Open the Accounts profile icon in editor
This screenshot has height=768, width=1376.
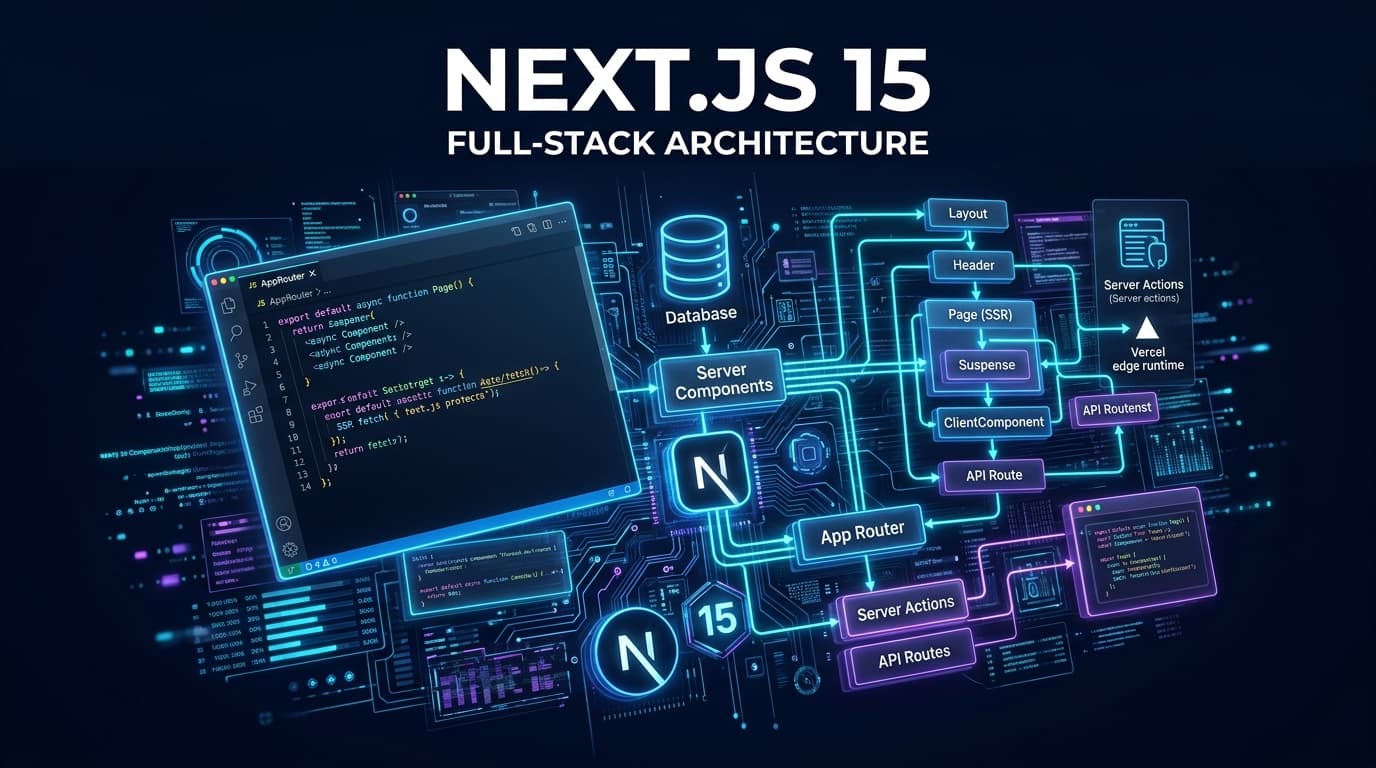coord(283,523)
